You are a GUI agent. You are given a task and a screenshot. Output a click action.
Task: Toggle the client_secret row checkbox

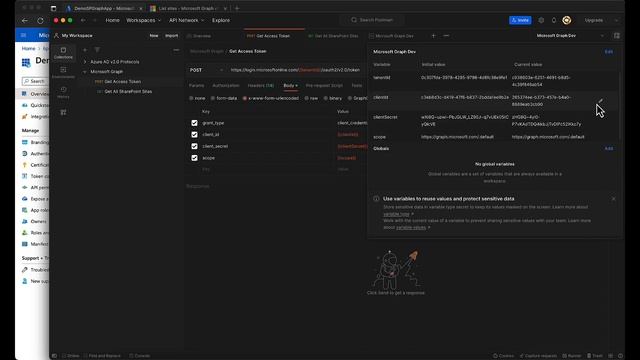(194, 146)
